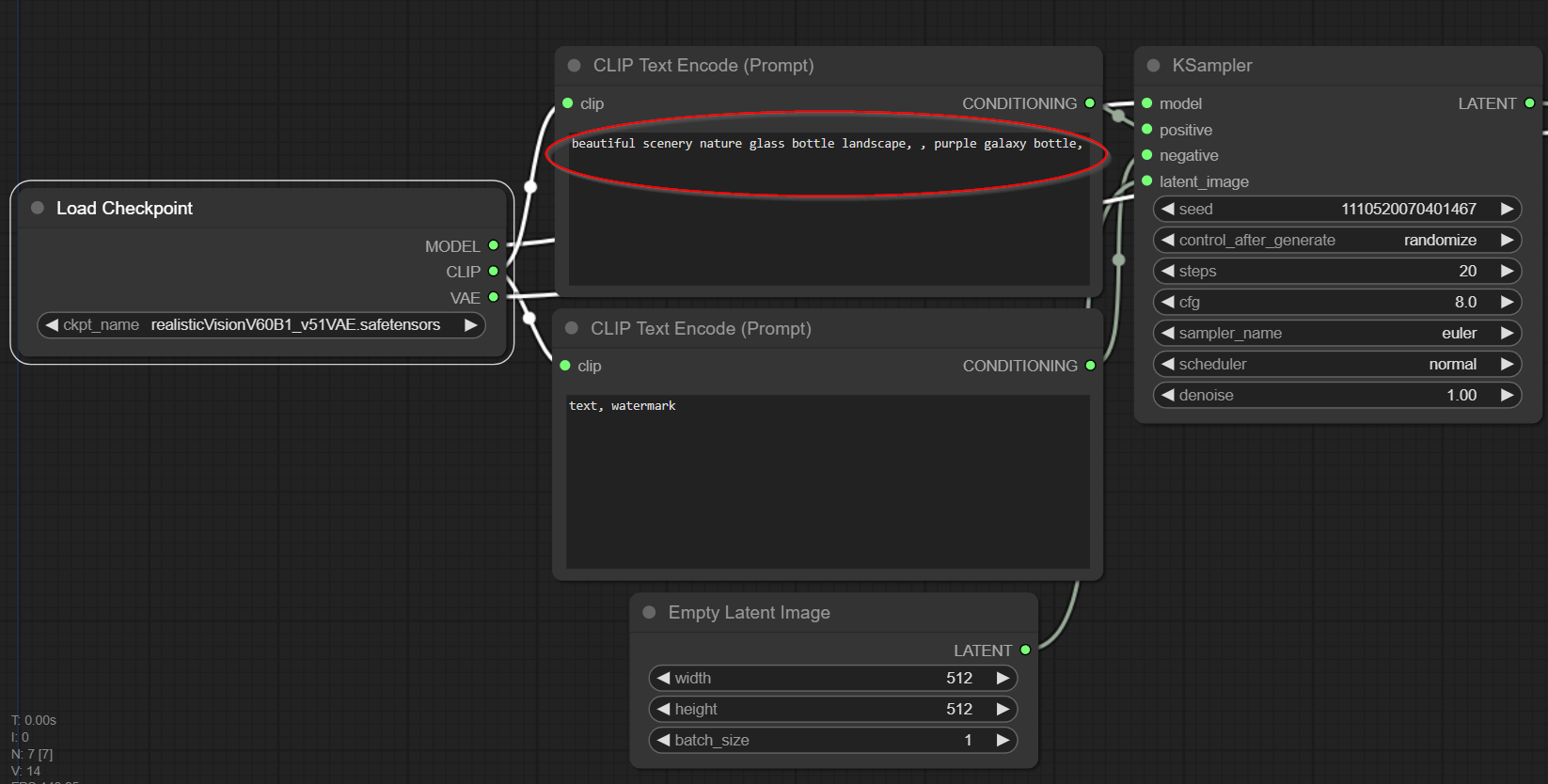
Task: Click the KSampler LATENT output port
Action: click(1529, 103)
